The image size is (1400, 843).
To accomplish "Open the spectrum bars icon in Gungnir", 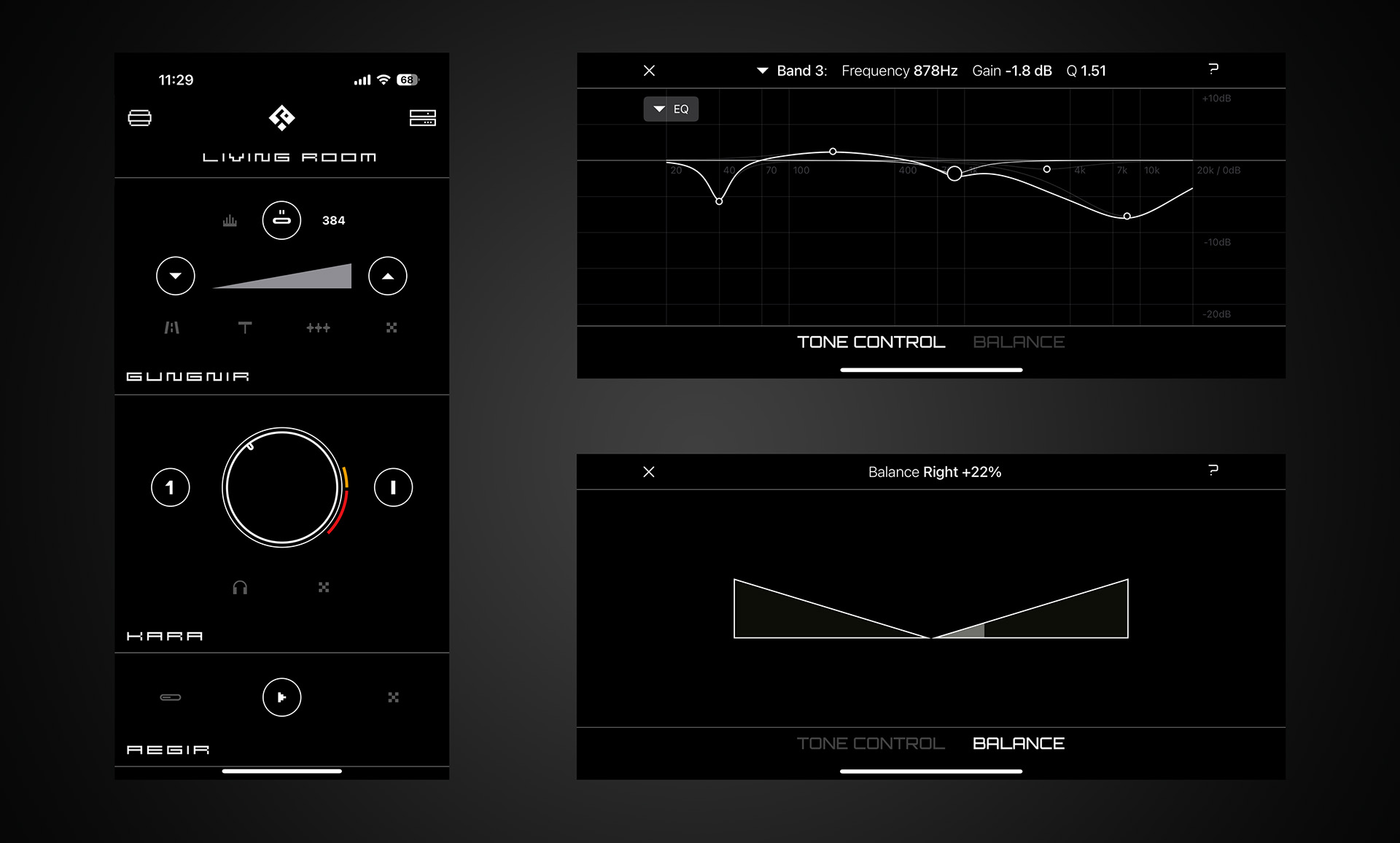I will (x=230, y=220).
